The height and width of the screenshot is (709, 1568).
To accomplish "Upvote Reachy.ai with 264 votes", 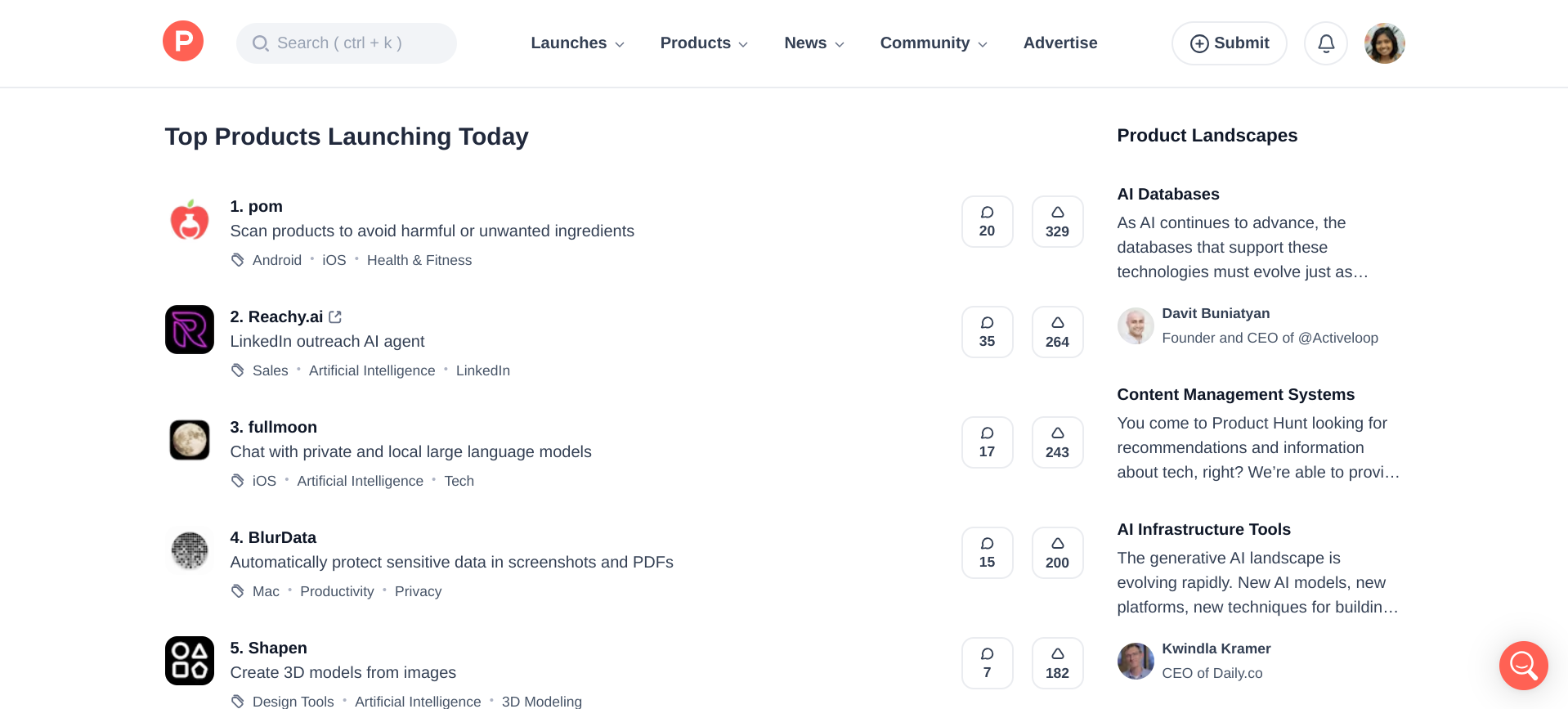I will click(x=1057, y=332).
